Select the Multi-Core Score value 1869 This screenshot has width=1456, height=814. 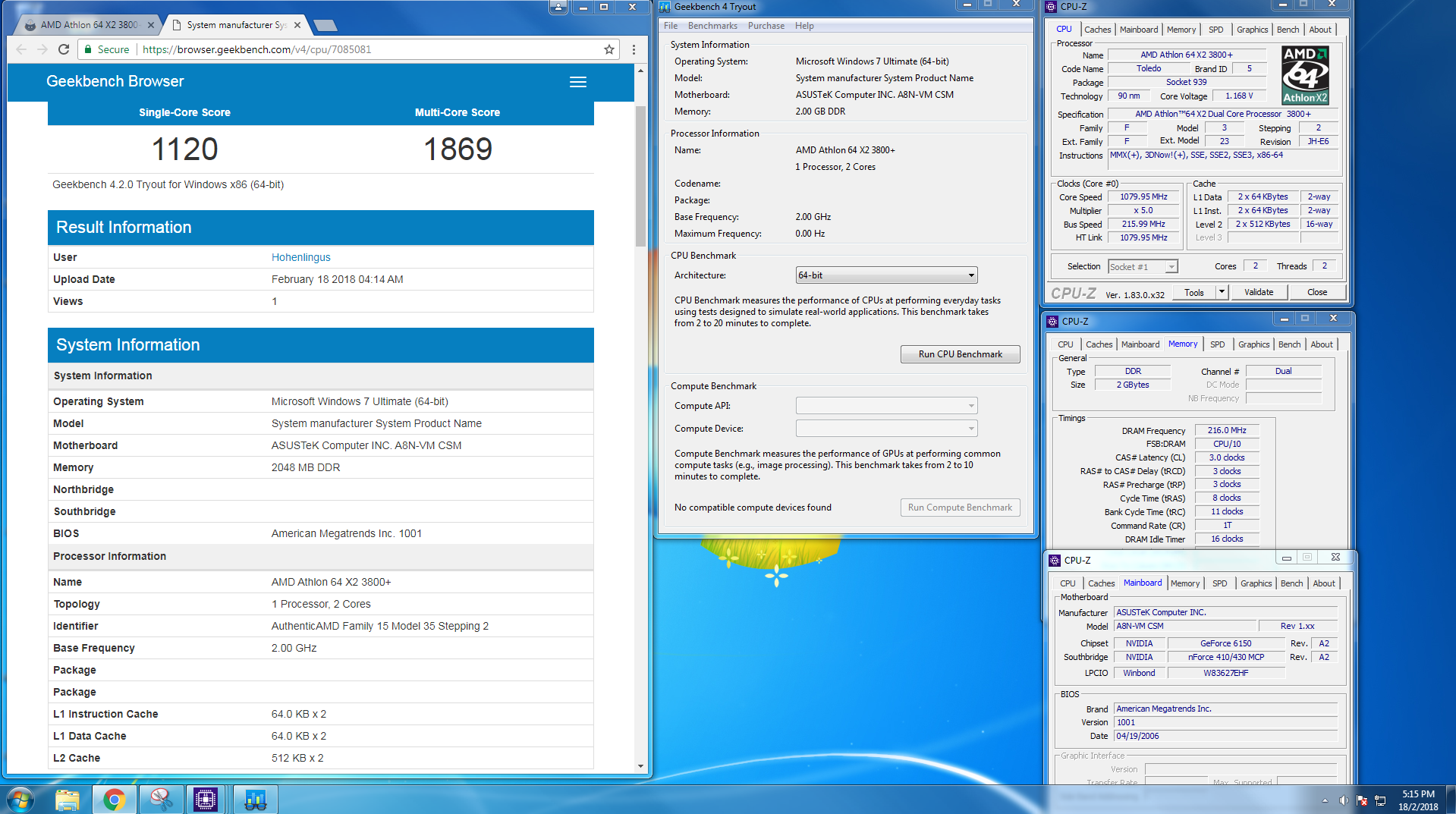(x=458, y=149)
